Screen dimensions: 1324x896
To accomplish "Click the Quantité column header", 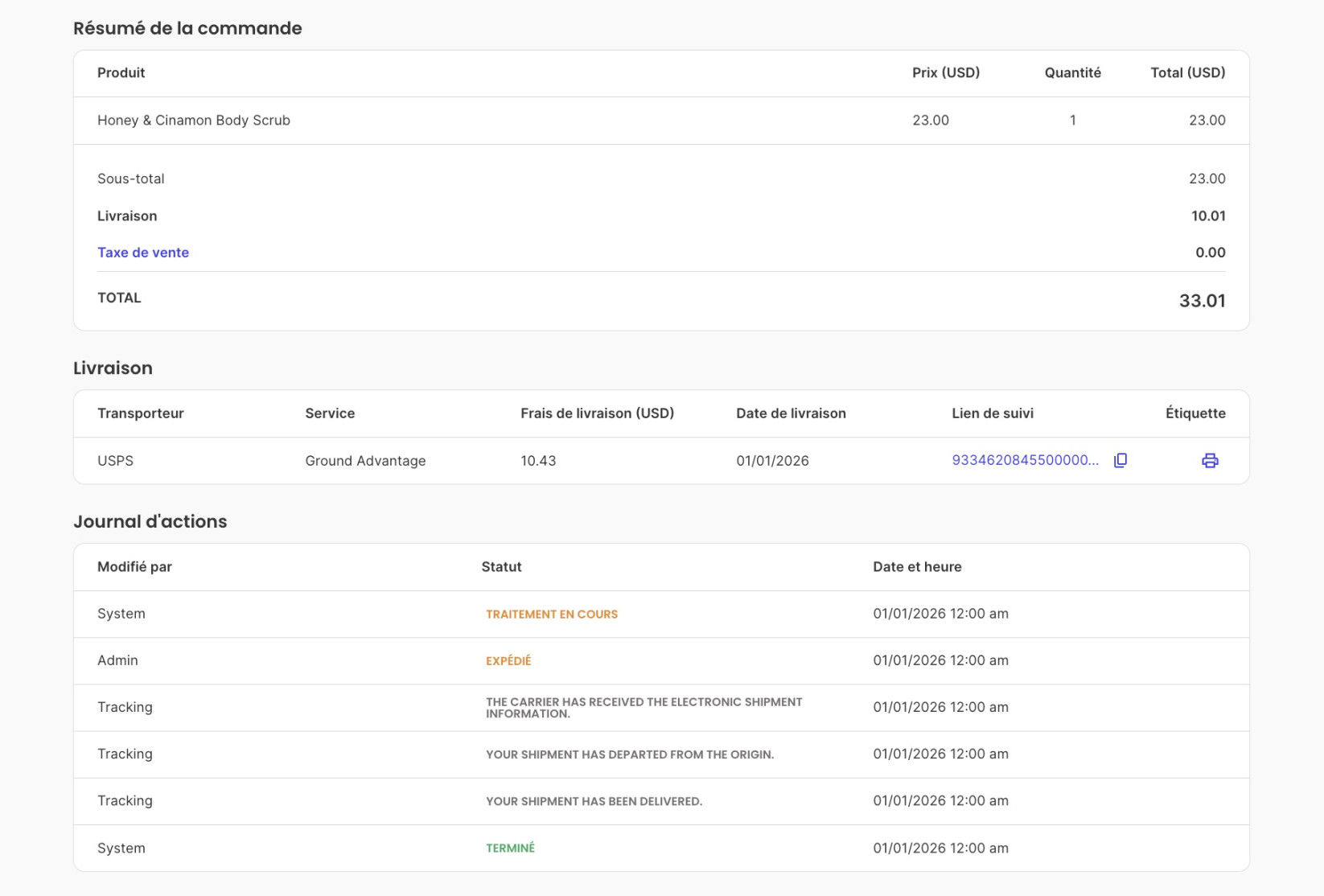I will point(1073,73).
